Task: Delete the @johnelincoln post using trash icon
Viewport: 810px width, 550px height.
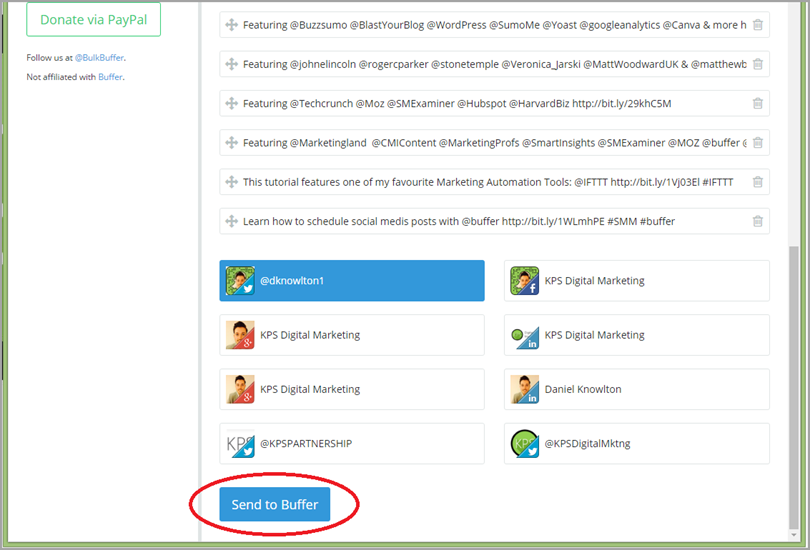Action: (x=757, y=64)
